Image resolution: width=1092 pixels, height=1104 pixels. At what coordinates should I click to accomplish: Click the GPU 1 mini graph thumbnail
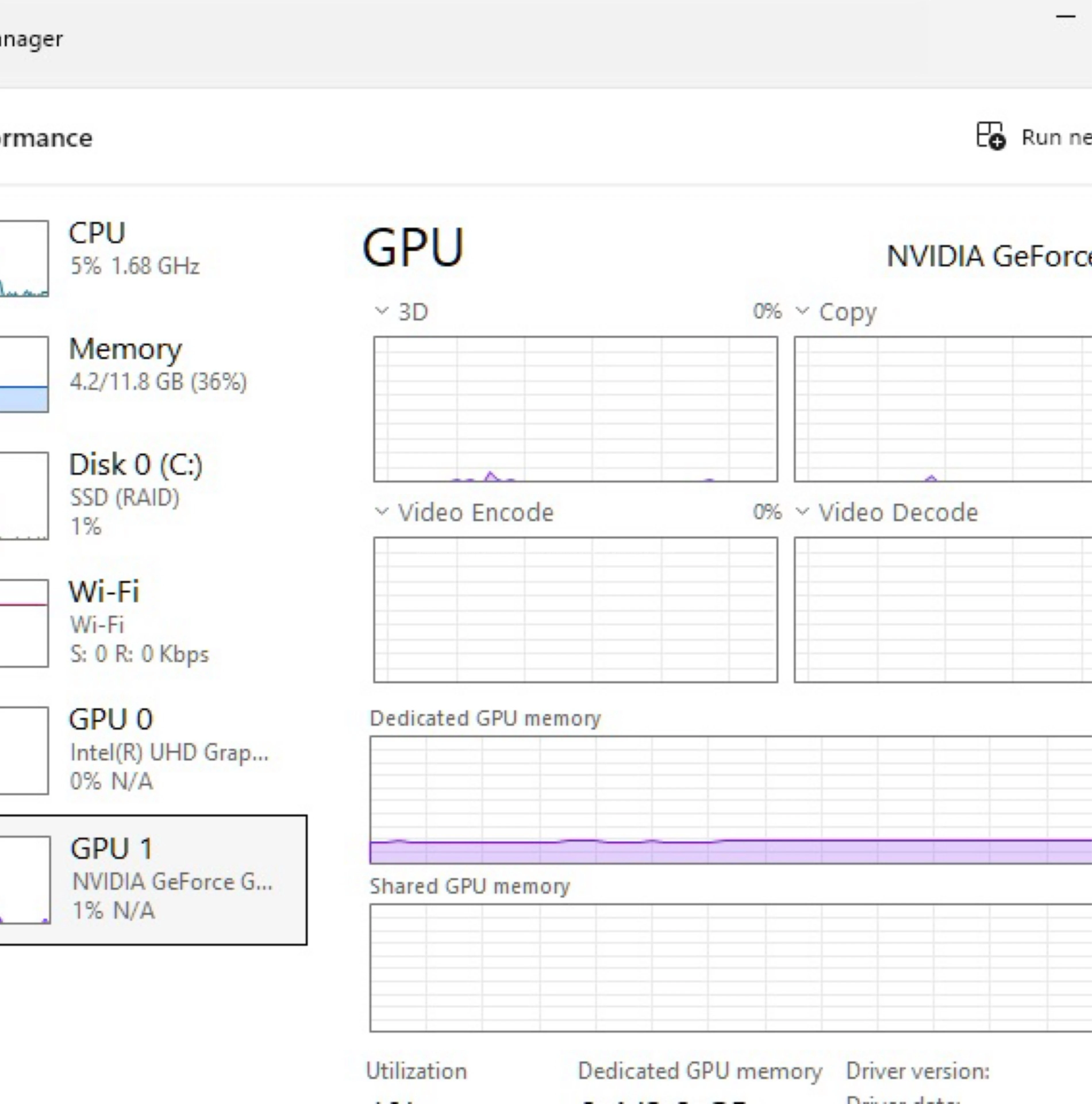point(25,880)
